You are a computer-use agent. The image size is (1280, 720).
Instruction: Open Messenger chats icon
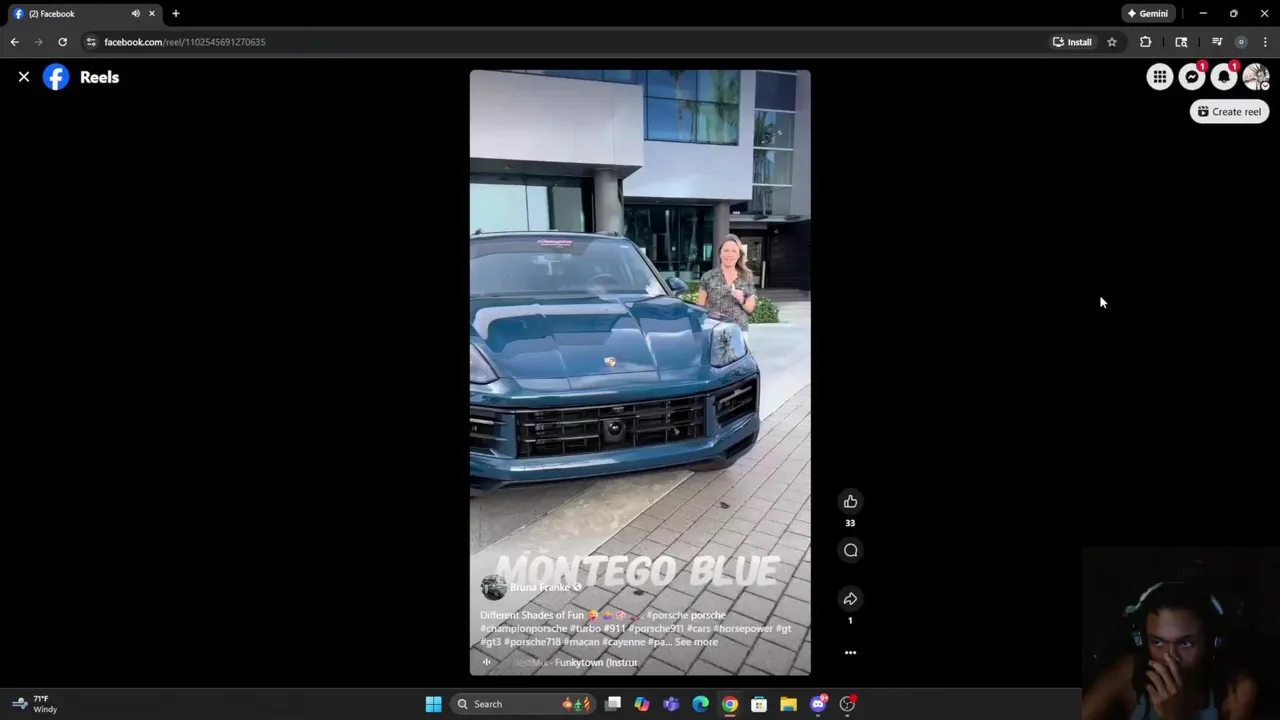(x=1192, y=77)
